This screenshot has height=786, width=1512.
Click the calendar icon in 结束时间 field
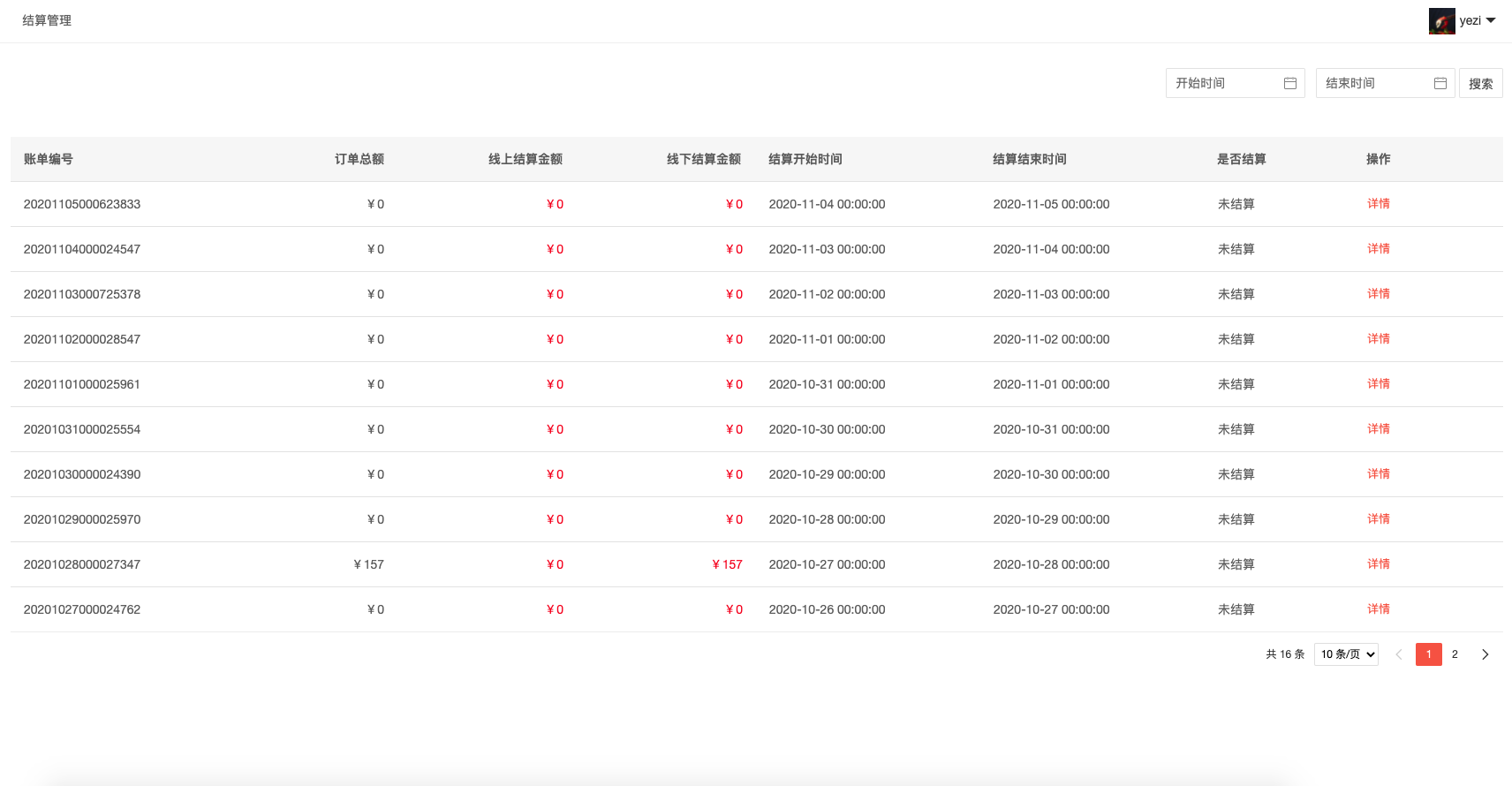(x=1440, y=83)
